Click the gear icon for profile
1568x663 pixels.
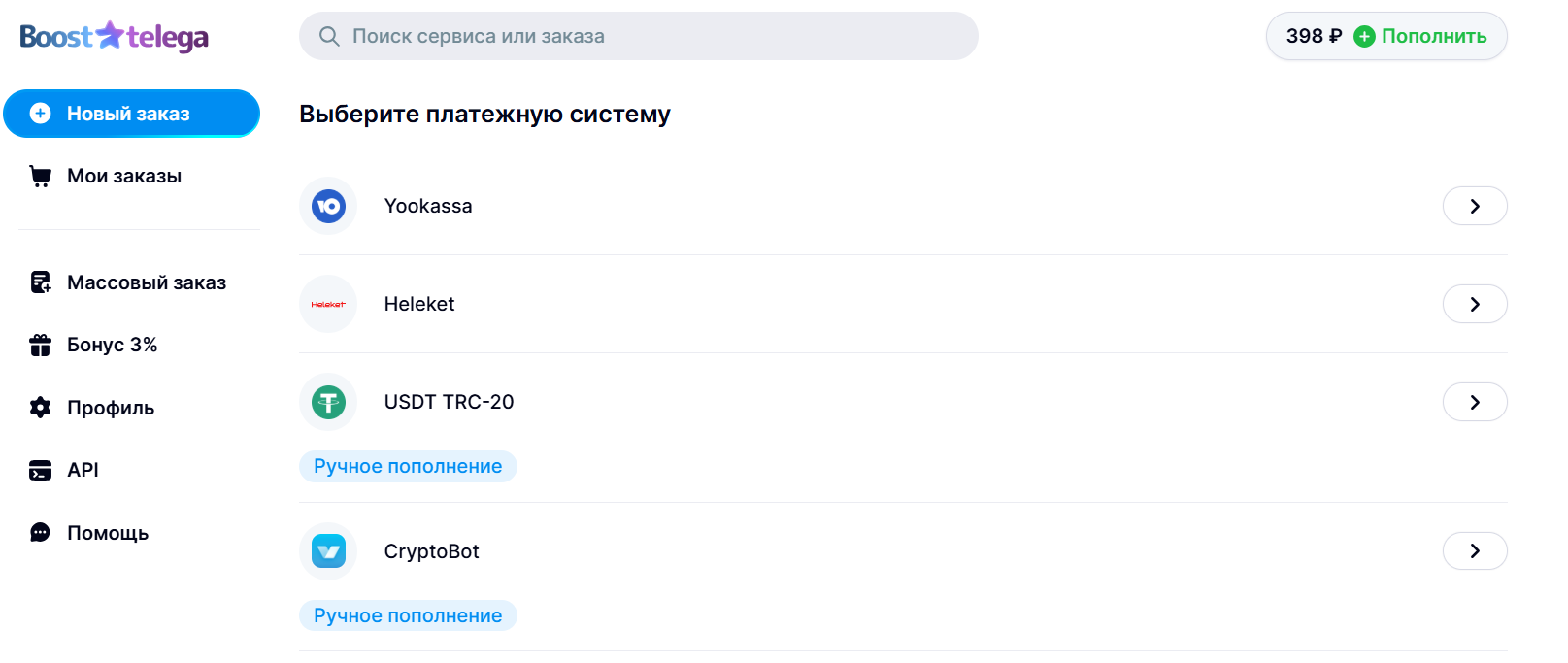pyautogui.click(x=40, y=408)
